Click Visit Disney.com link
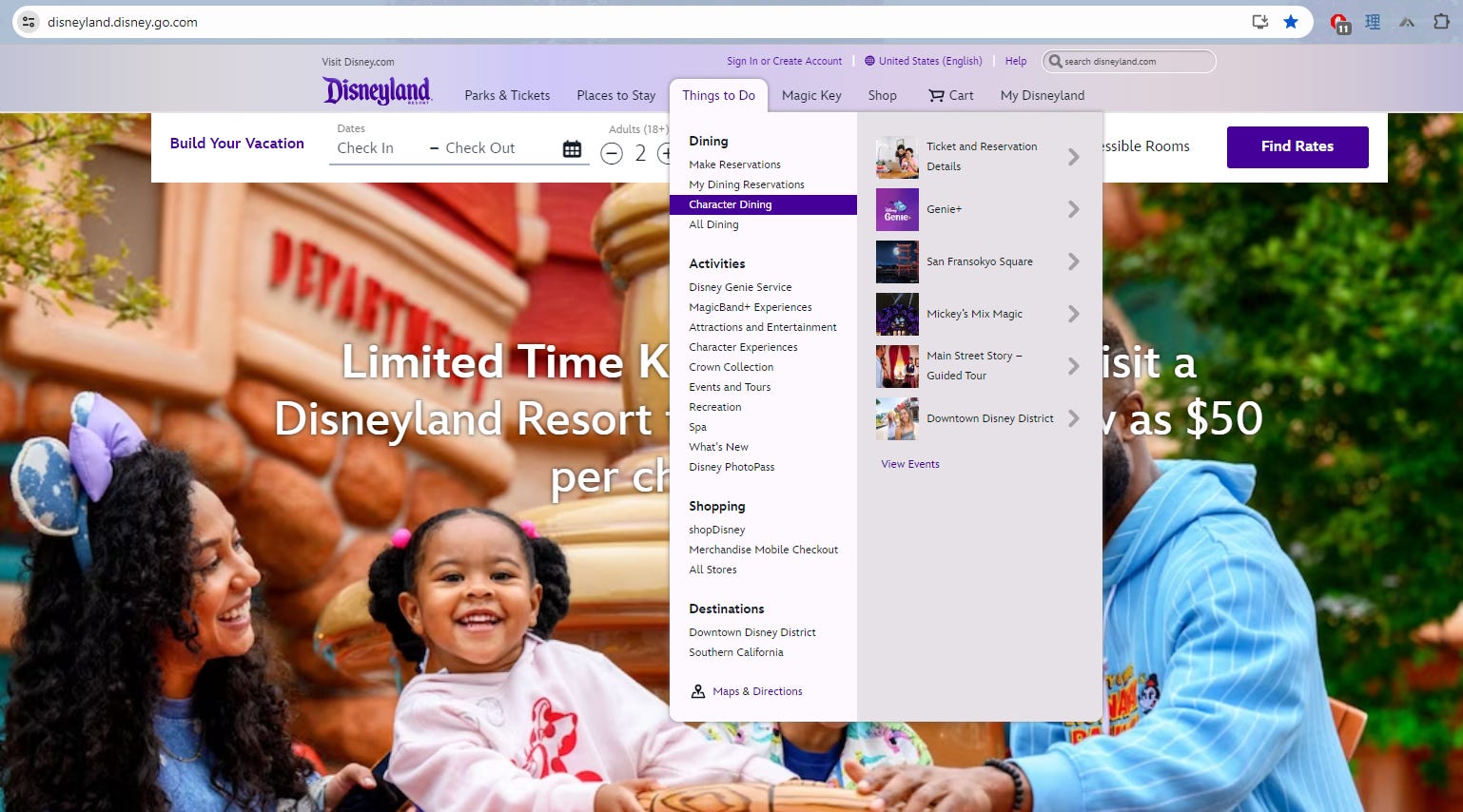This screenshot has width=1463, height=812. [358, 62]
